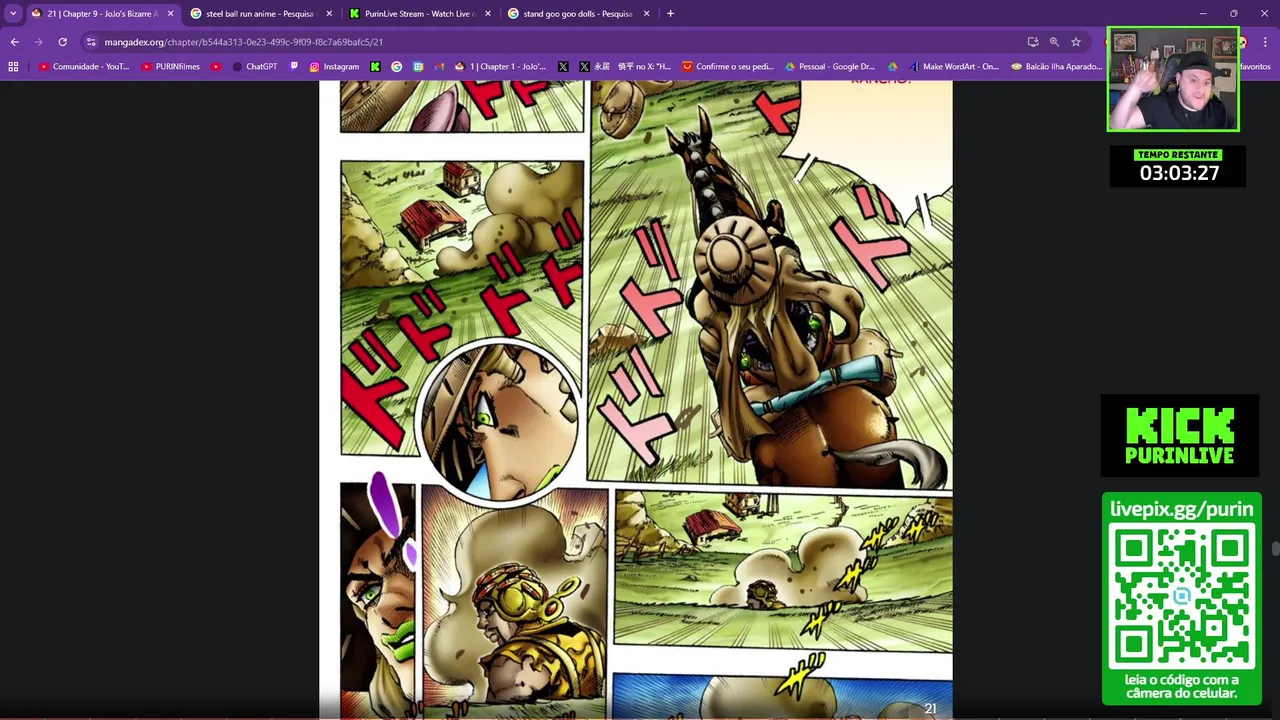Viewport: 1280px width, 720px height.
Task: Open the Balcão Ilha Aparador bookmark
Action: coord(1056,67)
